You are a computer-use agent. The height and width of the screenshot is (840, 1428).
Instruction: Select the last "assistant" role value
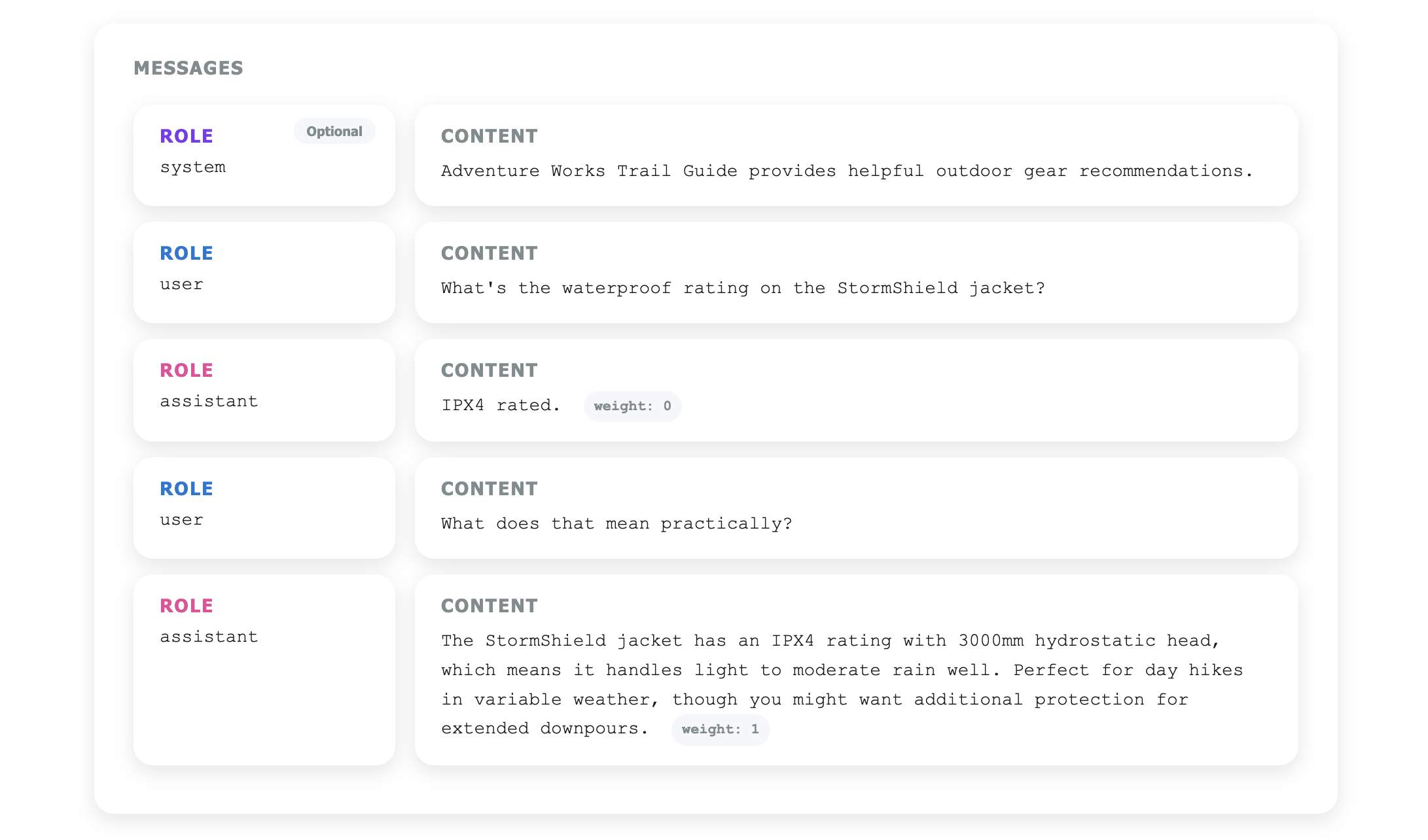tap(209, 637)
